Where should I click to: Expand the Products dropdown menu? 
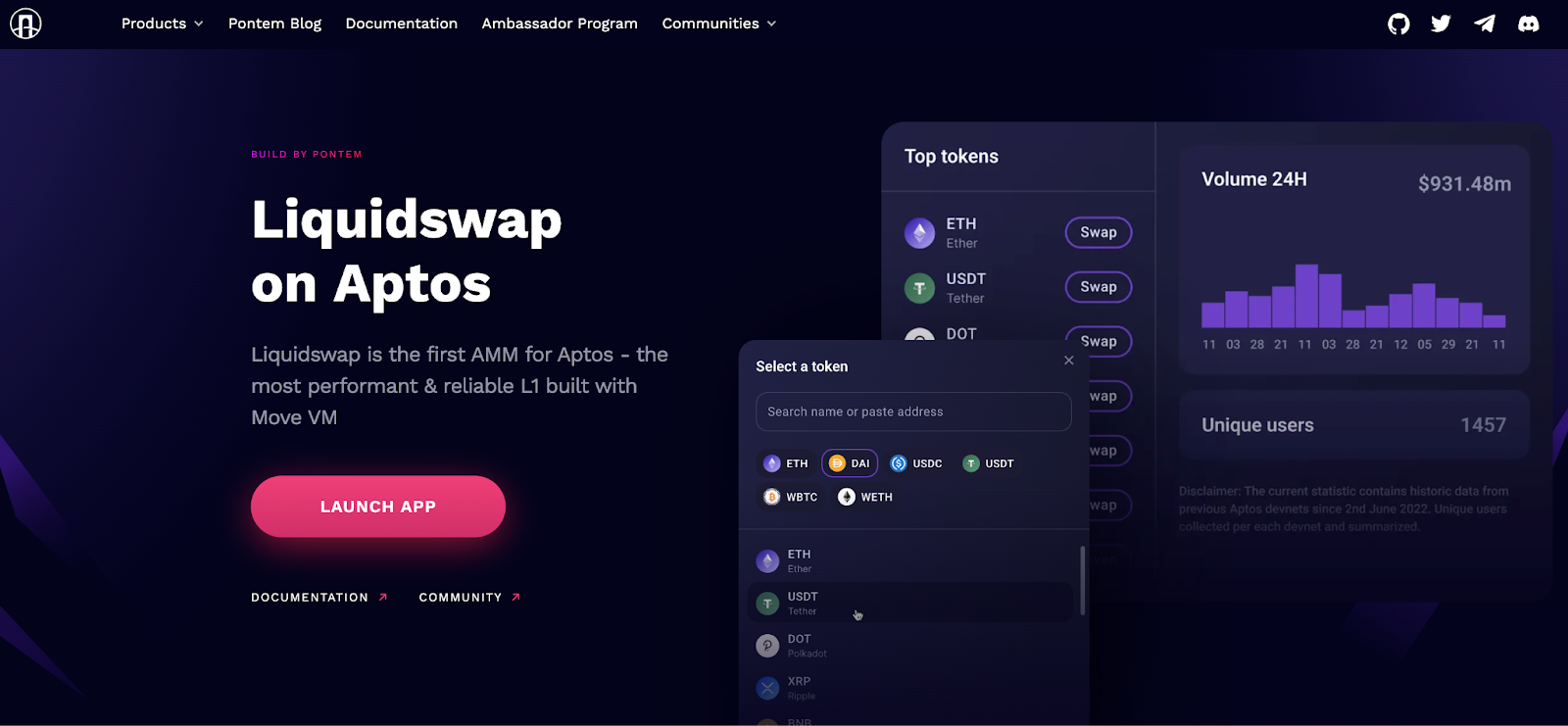point(163,24)
